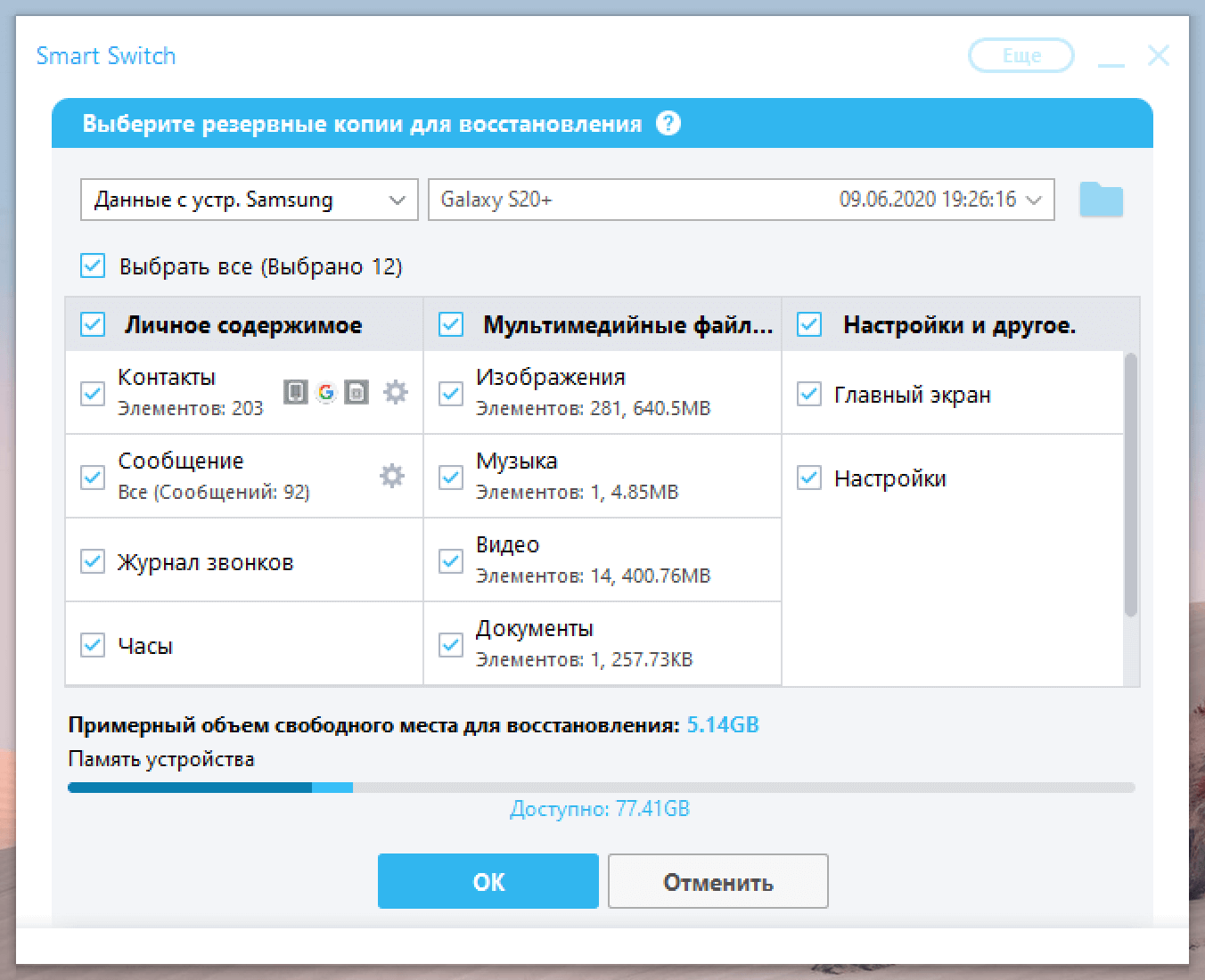
Task: Click the Память устройства usage bar
Action: tap(602, 788)
